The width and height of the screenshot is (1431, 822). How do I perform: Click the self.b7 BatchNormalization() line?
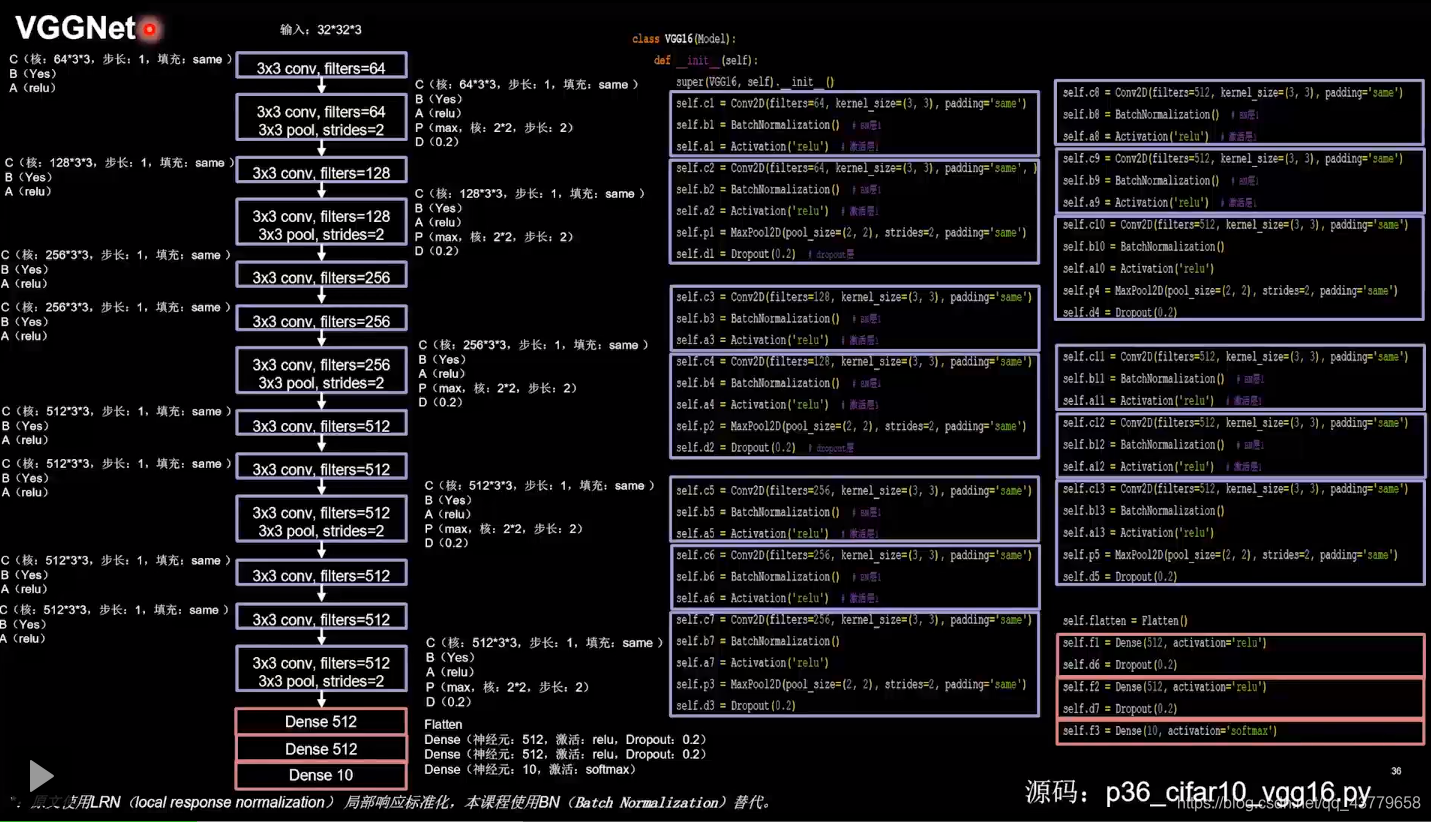(x=759, y=641)
